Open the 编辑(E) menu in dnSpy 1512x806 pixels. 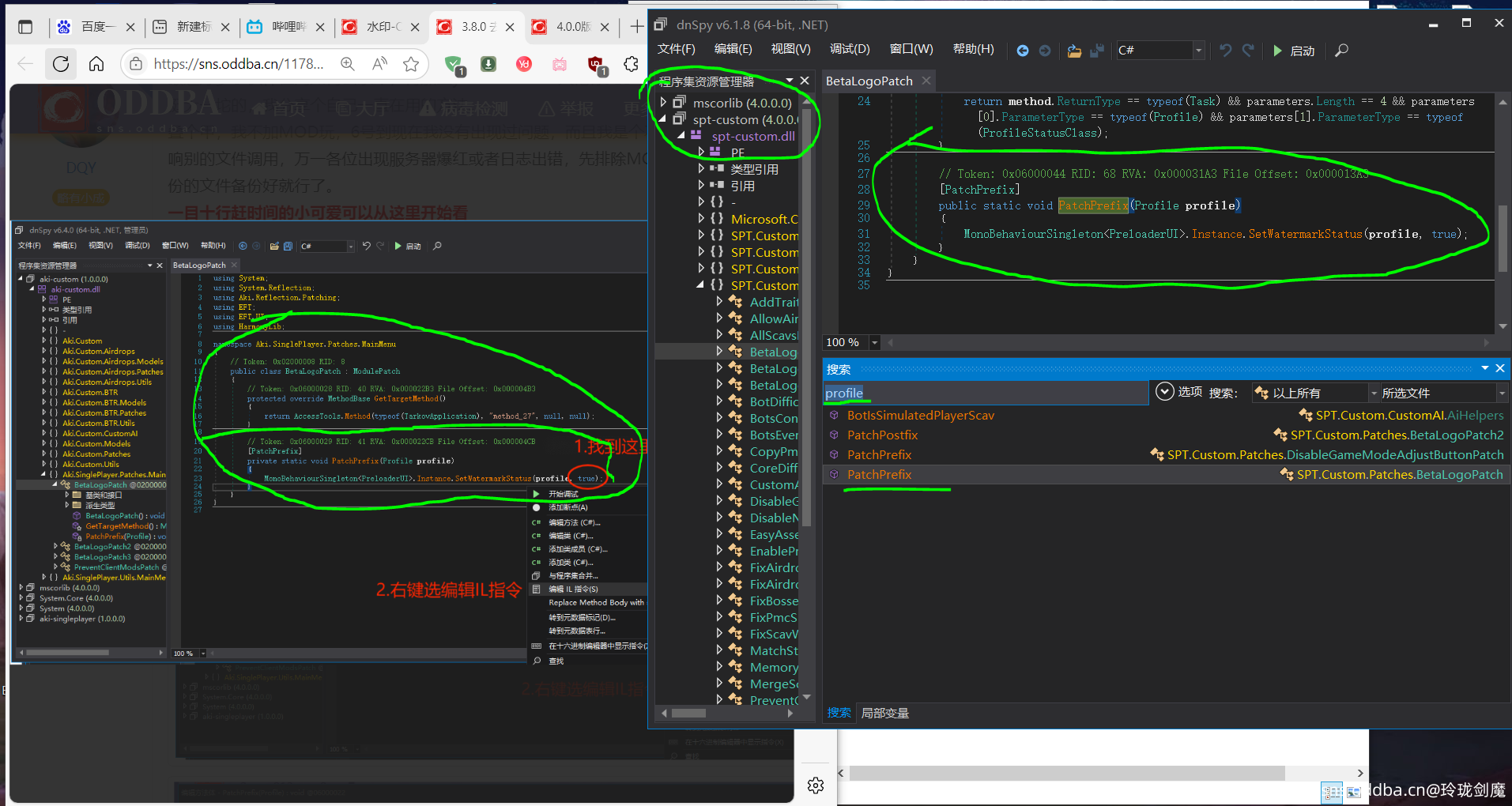pos(733,49)
